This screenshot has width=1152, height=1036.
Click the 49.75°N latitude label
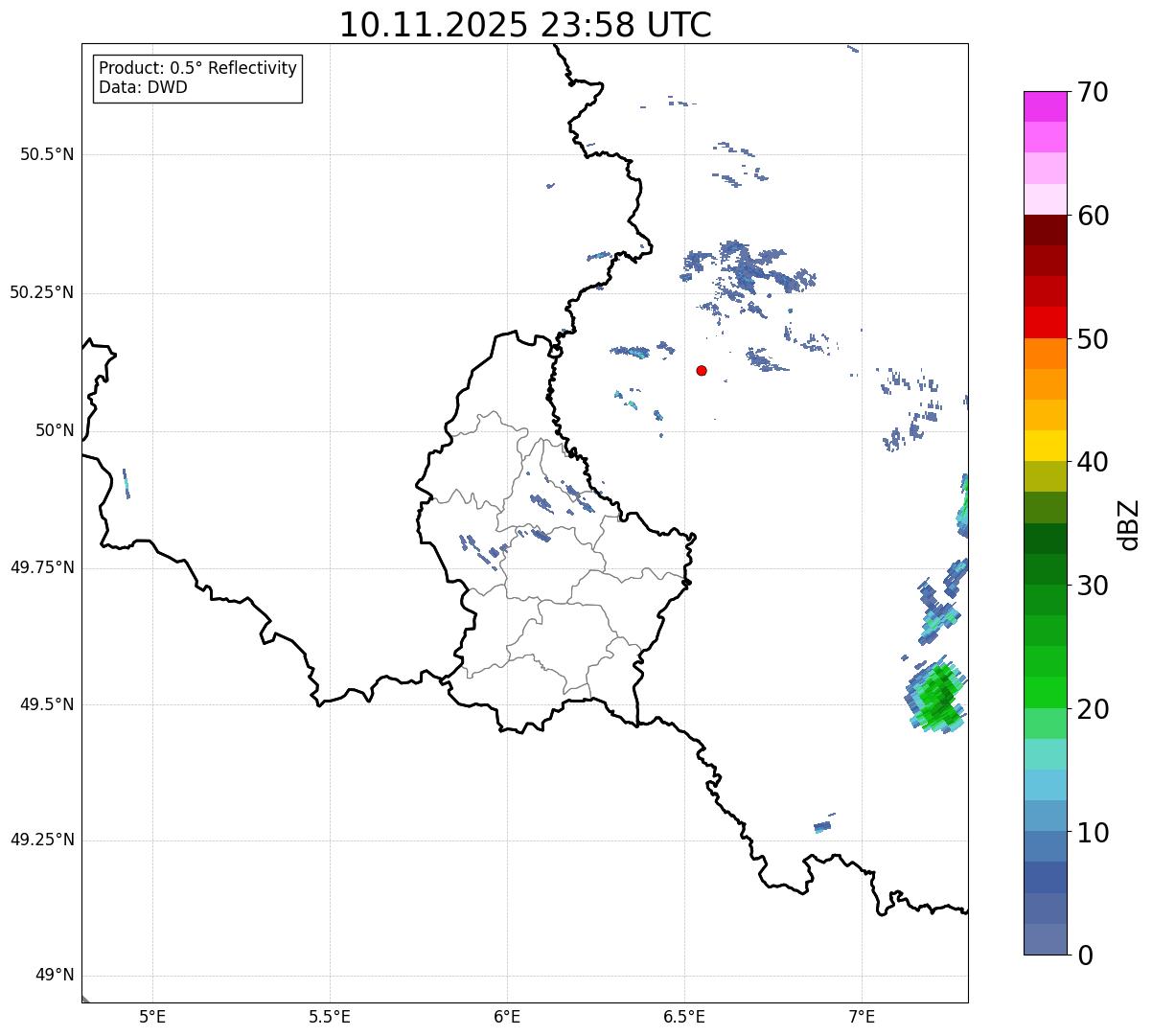click(x=41, y=567)
